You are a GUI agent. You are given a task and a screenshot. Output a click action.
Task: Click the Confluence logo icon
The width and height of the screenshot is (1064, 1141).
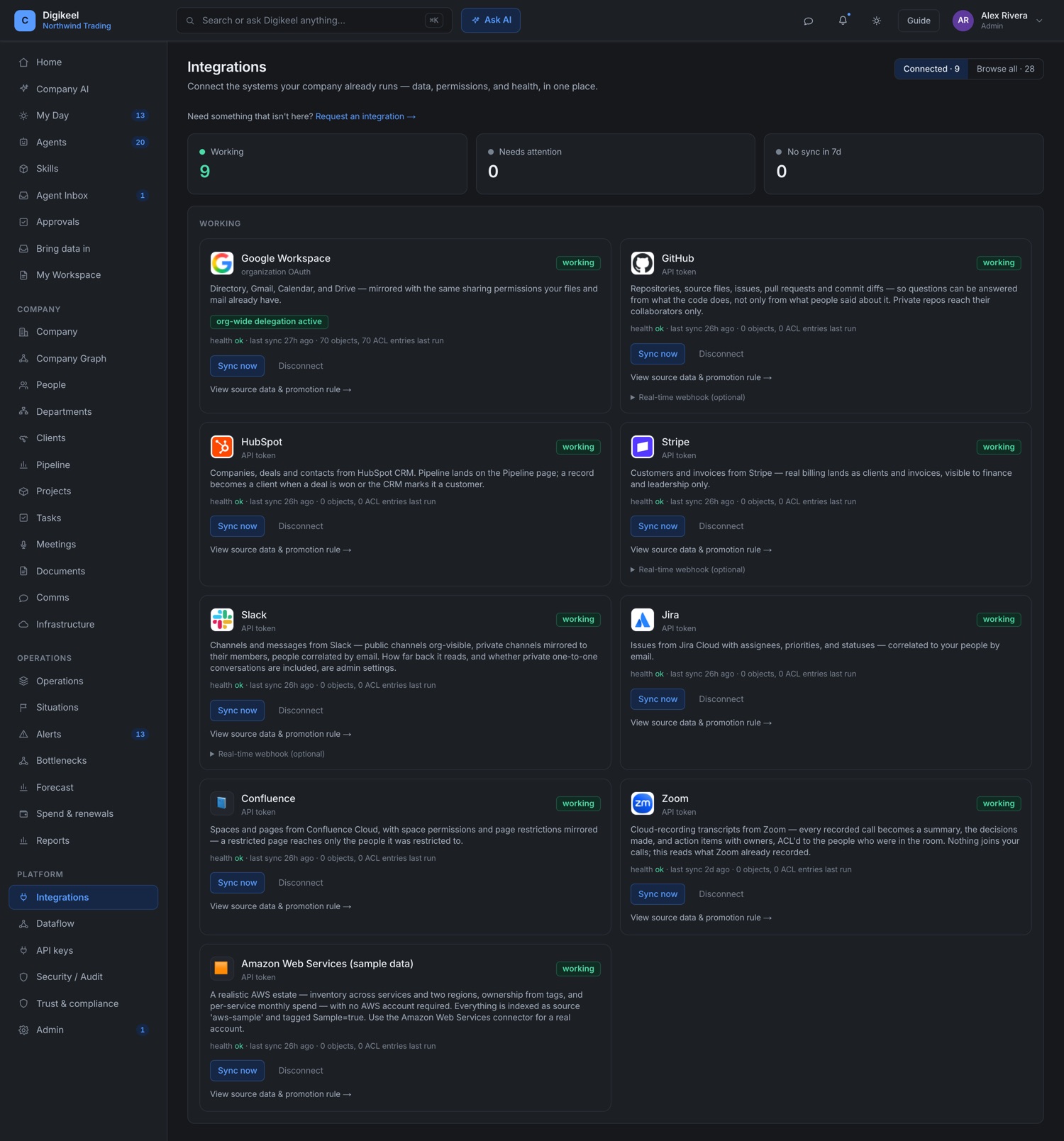tap(222, 803)
